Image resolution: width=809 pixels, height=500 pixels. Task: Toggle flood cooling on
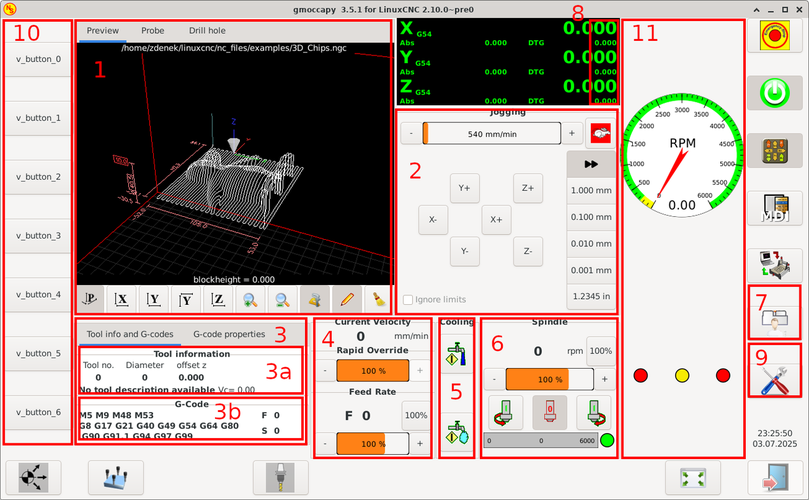457,356
